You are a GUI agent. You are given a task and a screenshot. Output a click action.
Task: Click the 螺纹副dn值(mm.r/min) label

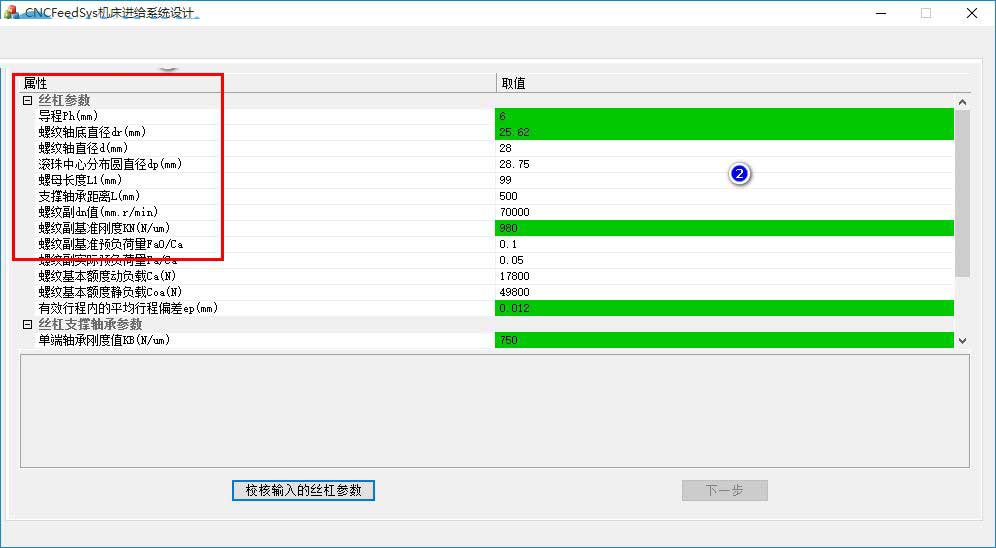coord(98,212)
